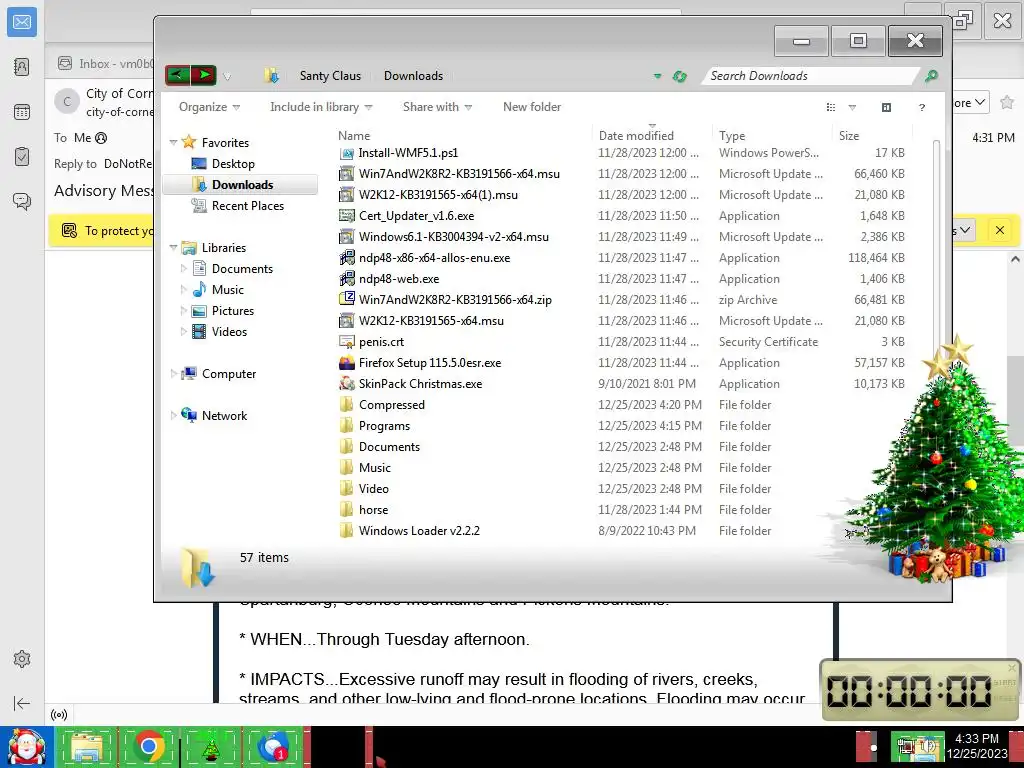Open the address bar history dropdown arrow
The width and height of the screenshot is (1024, 768).
tap(658, 76)
